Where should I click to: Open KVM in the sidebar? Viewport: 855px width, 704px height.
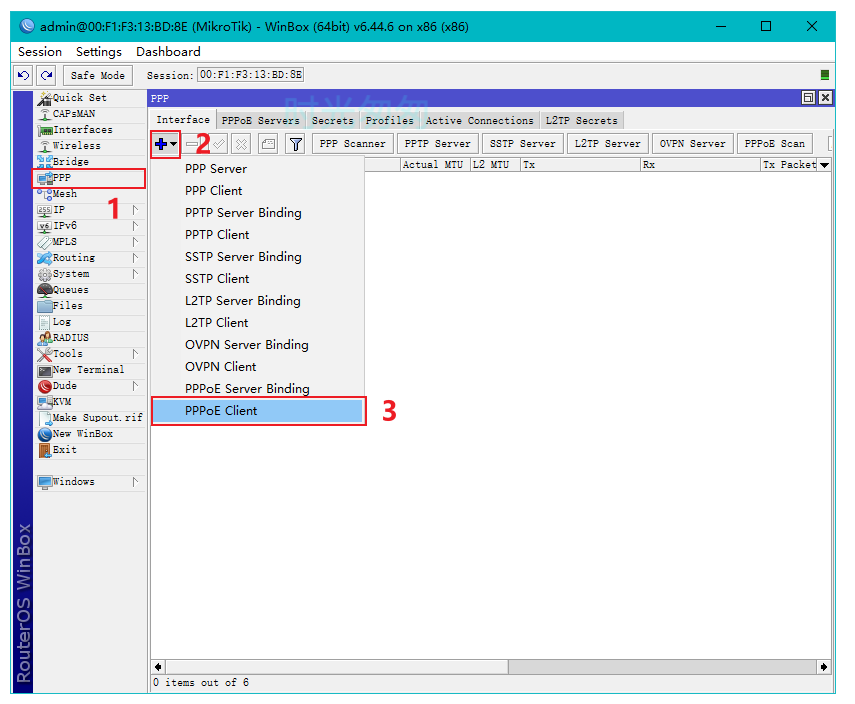coord(90,401)
